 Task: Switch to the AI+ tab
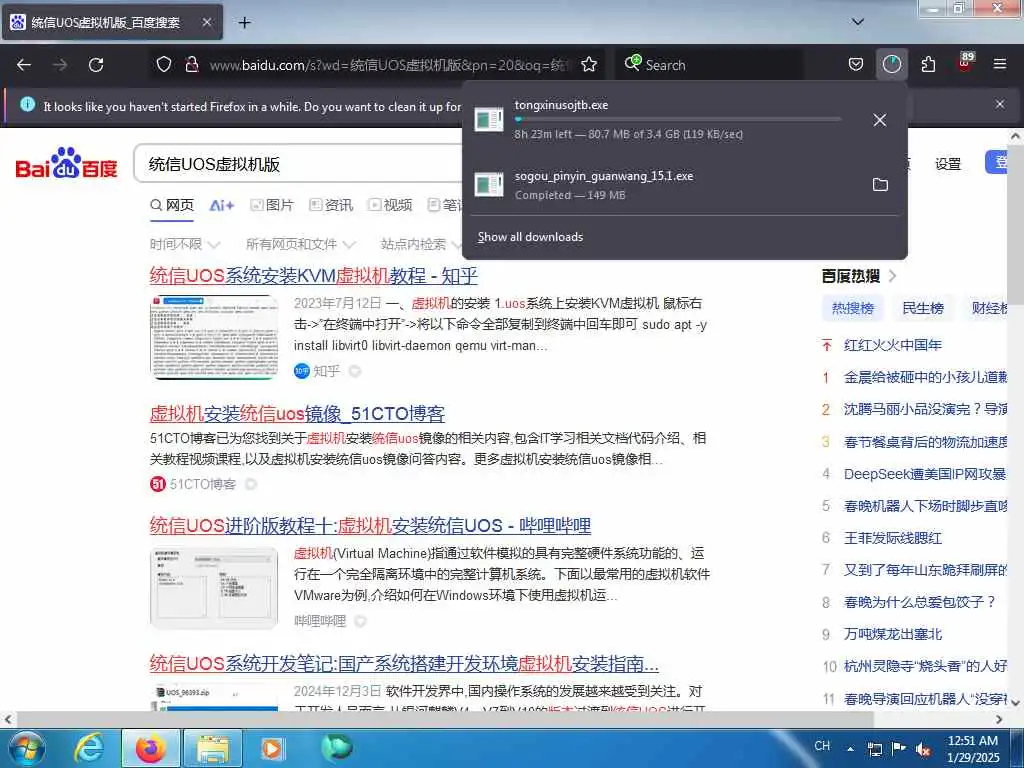[x=221, y=206]
